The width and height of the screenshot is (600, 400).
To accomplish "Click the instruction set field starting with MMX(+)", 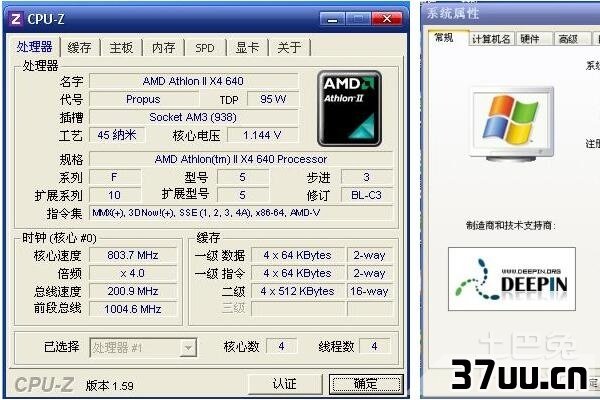I will 241,213.
